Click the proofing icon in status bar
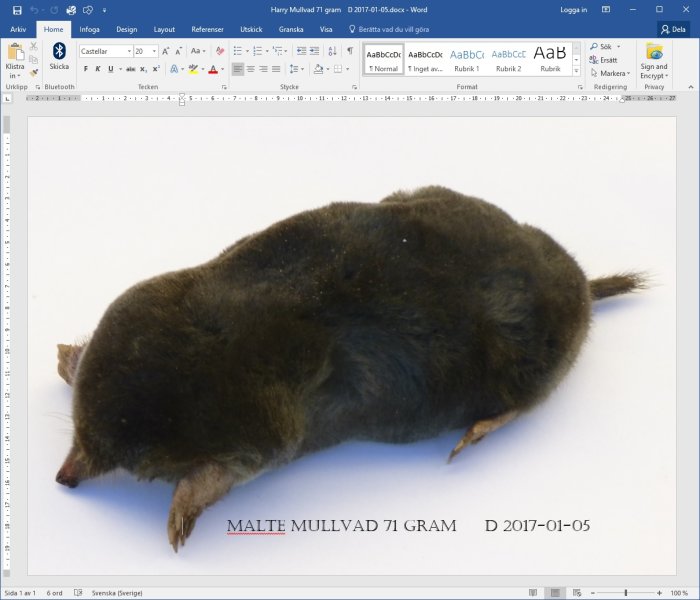 click(x=78, y=593)
